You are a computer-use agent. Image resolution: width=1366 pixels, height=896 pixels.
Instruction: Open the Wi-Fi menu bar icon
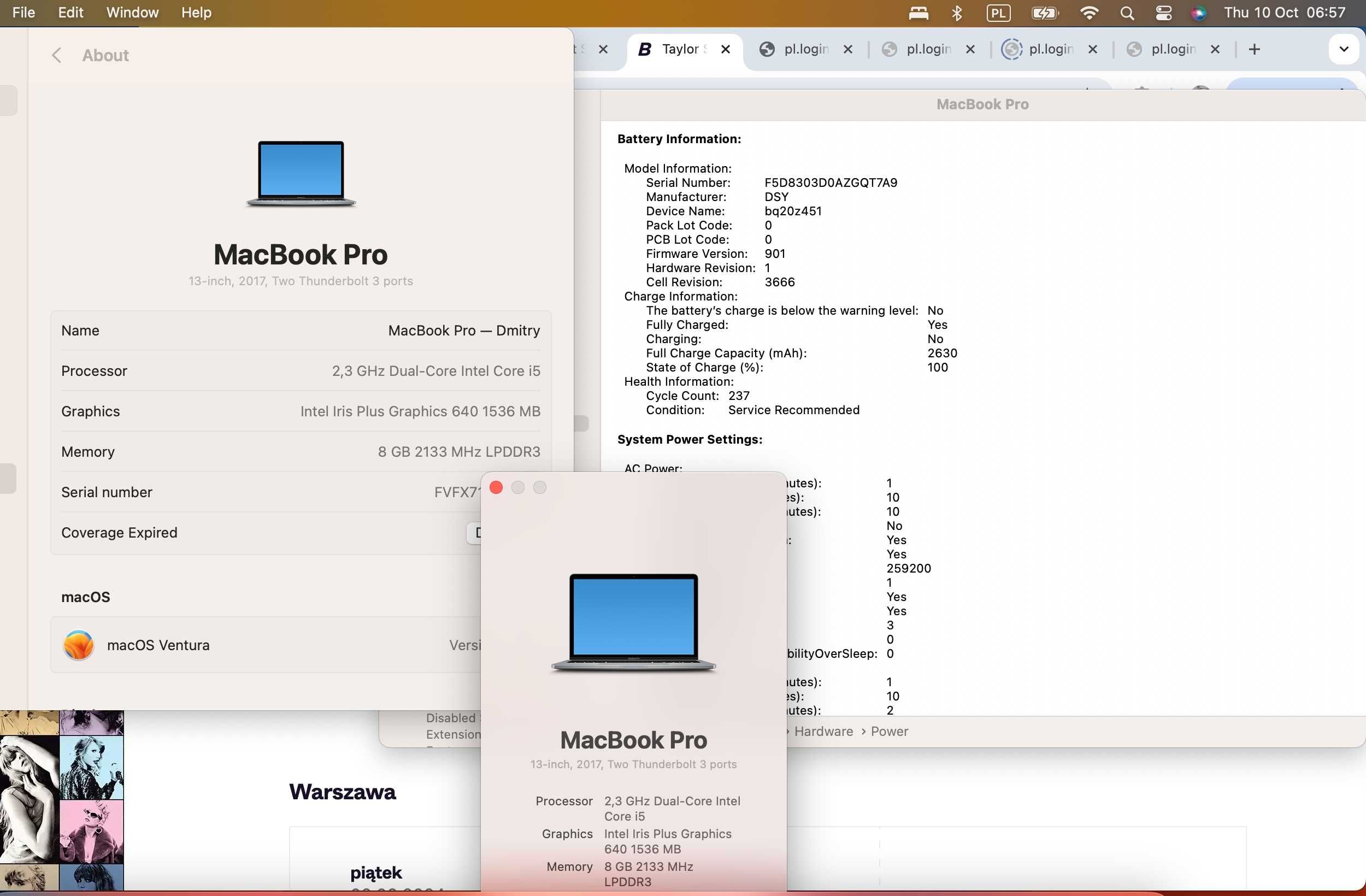1089,13
